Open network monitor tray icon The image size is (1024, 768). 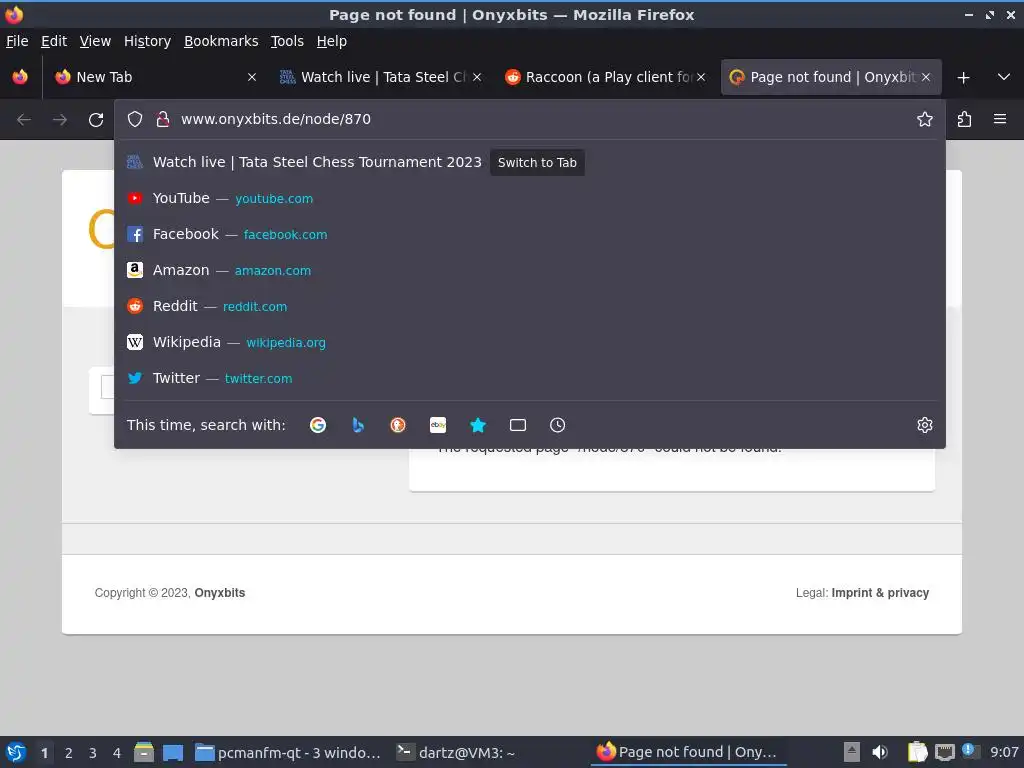(x=944, y=752)
